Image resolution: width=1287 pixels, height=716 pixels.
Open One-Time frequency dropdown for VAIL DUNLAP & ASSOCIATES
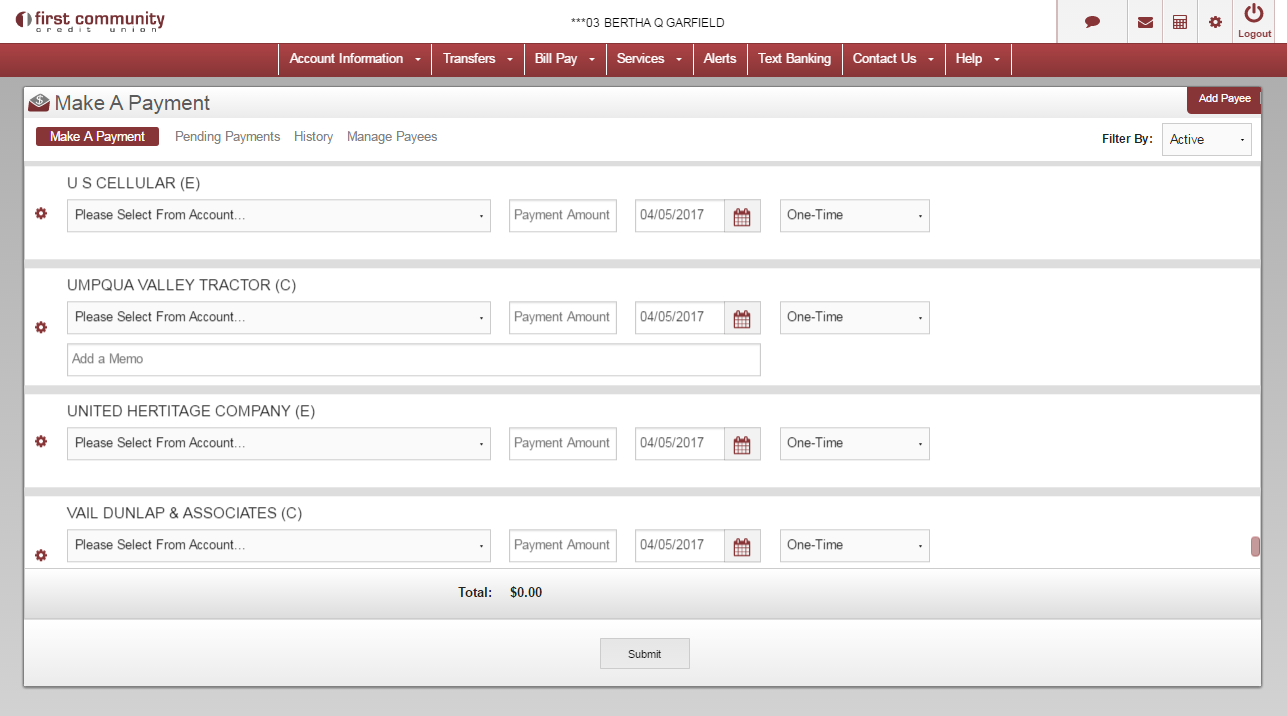[x=855, y=546]
